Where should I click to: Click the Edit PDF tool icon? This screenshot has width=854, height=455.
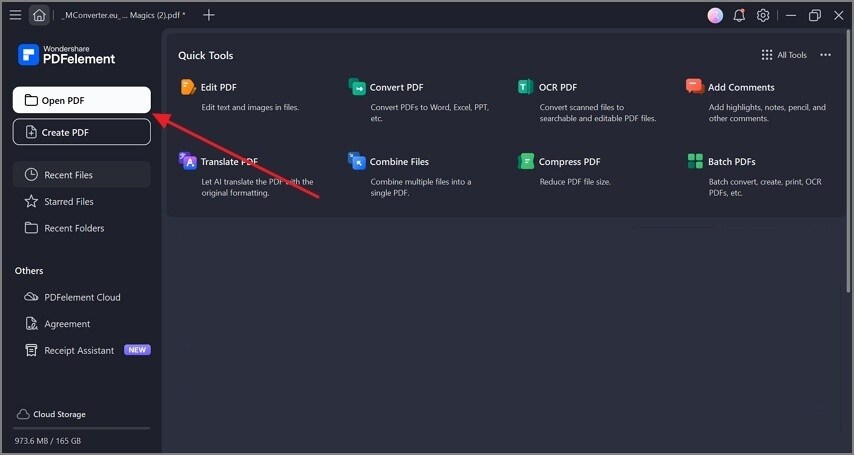pos(188,87)
